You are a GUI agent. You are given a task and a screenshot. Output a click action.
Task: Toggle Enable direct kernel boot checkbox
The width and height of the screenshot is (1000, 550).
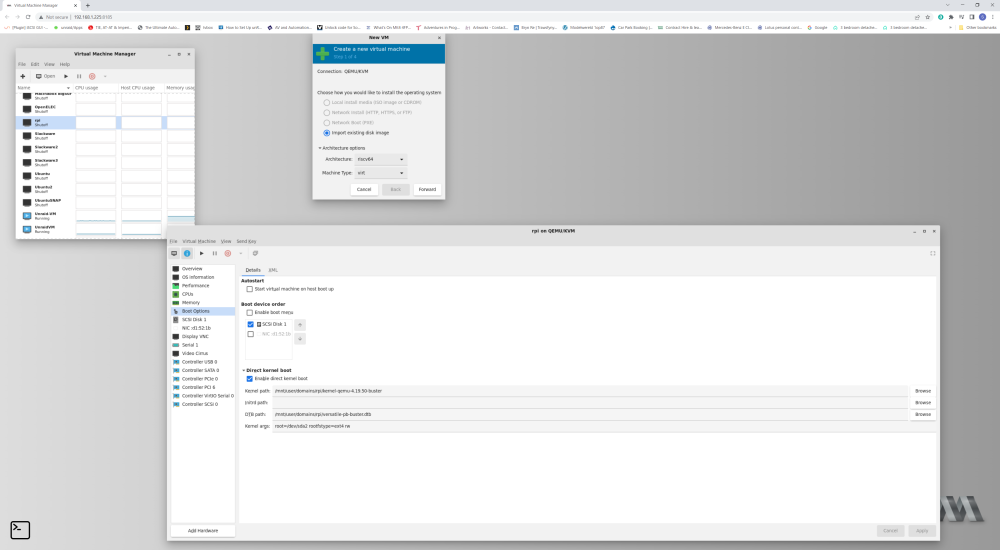point(249,378)
